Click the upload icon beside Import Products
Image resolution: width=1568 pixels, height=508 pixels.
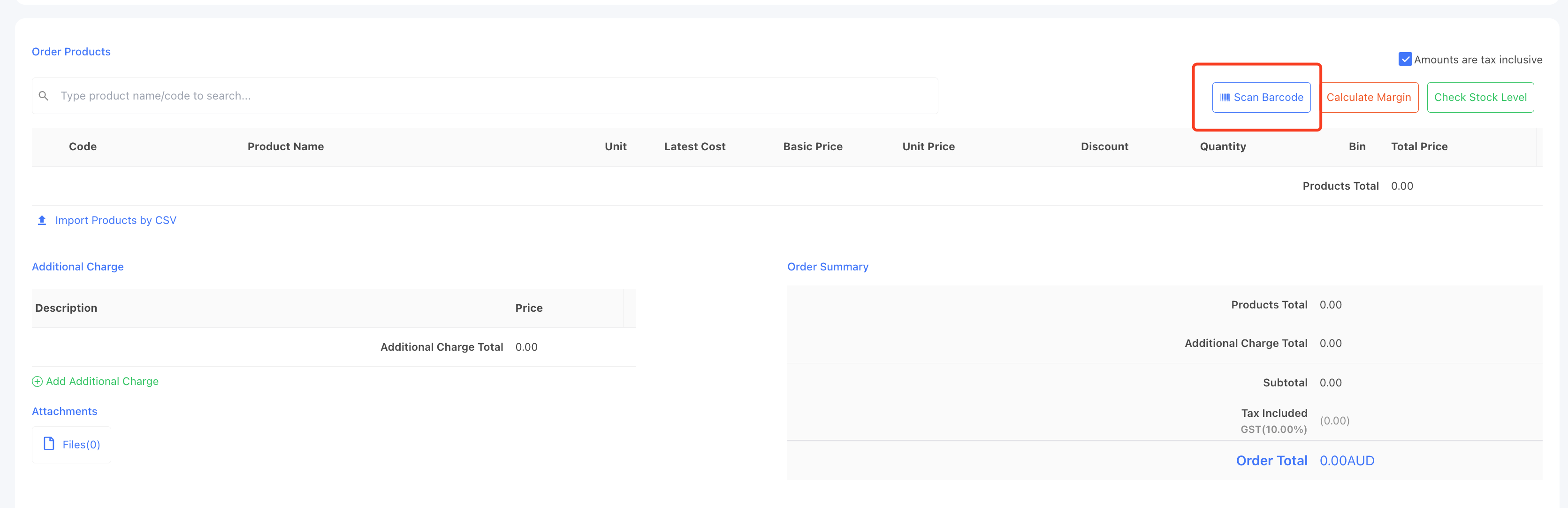(41, 221)
